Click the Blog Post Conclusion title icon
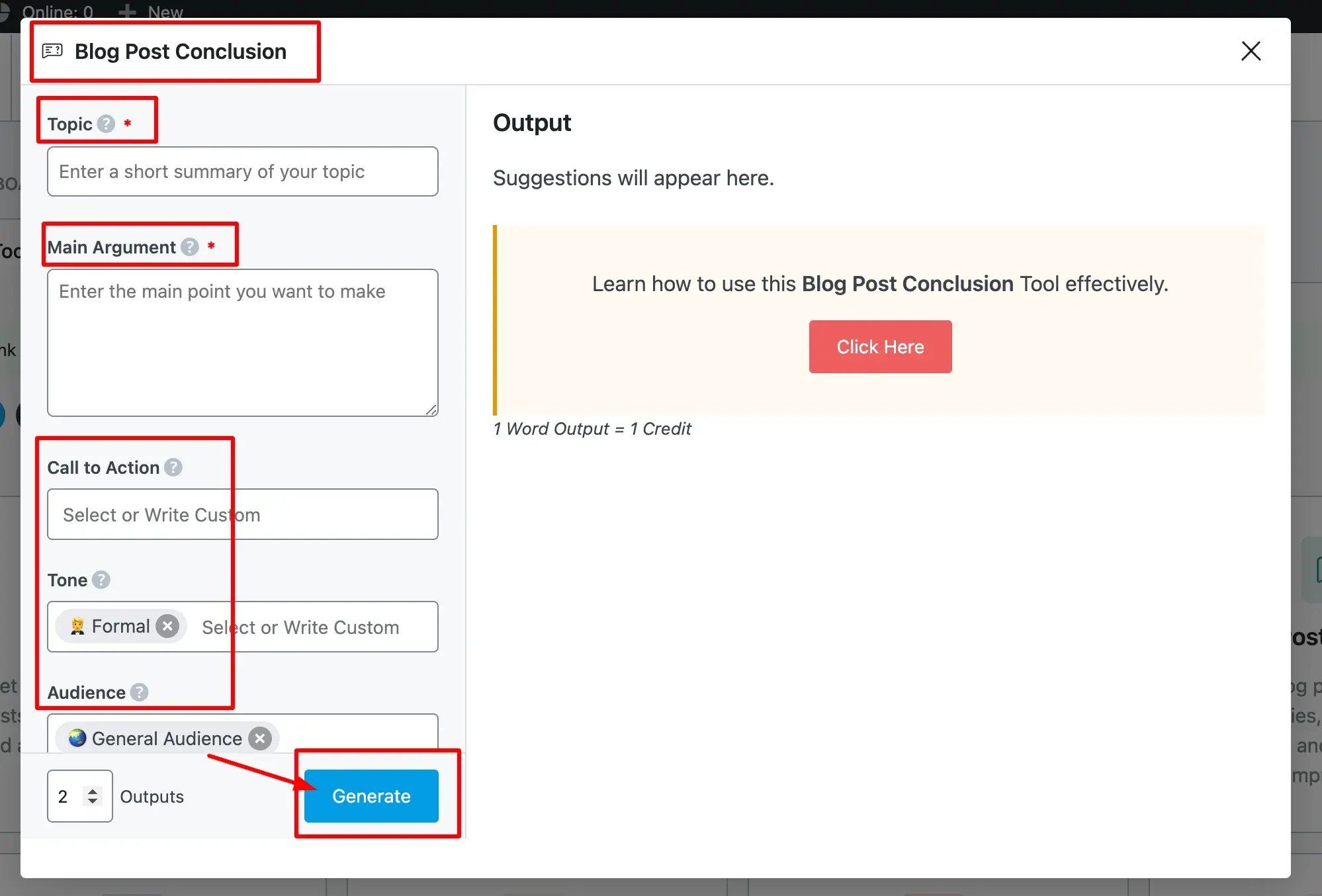Screen dimensions: 1322x896 click(52, 51)
